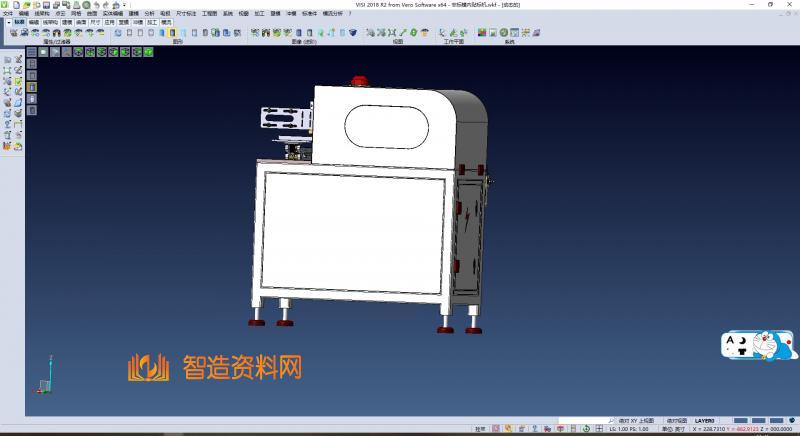800x436 pixels.
Task: Click the globe icon at the status bar's right end
Action: 790,420
